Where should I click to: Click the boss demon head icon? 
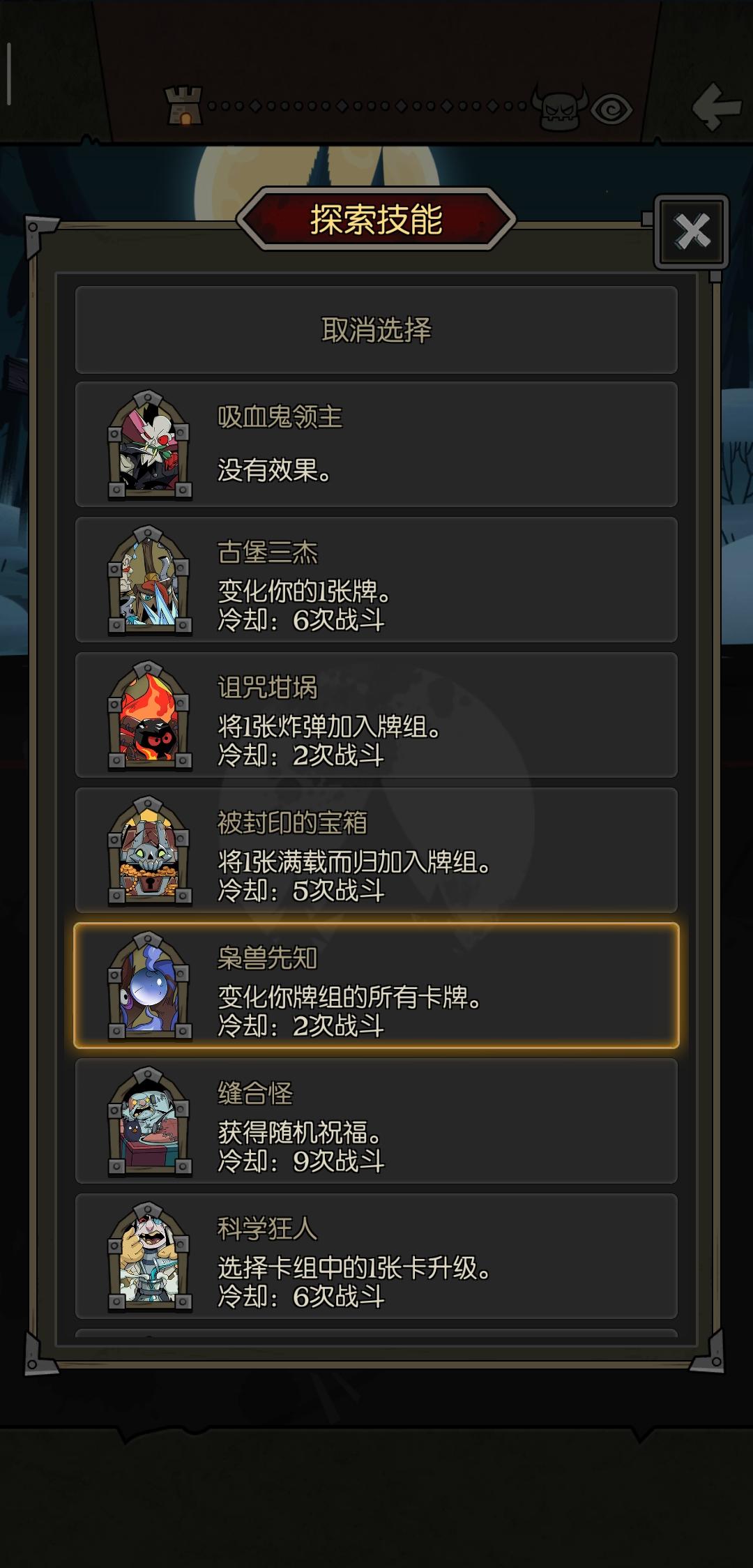[x=560, y=107]
